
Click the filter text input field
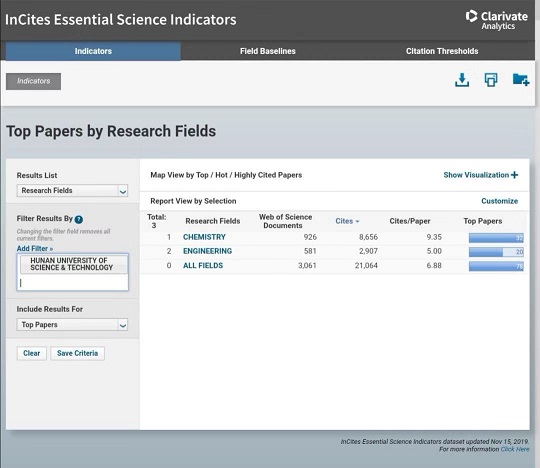click(x=72, y=283)
